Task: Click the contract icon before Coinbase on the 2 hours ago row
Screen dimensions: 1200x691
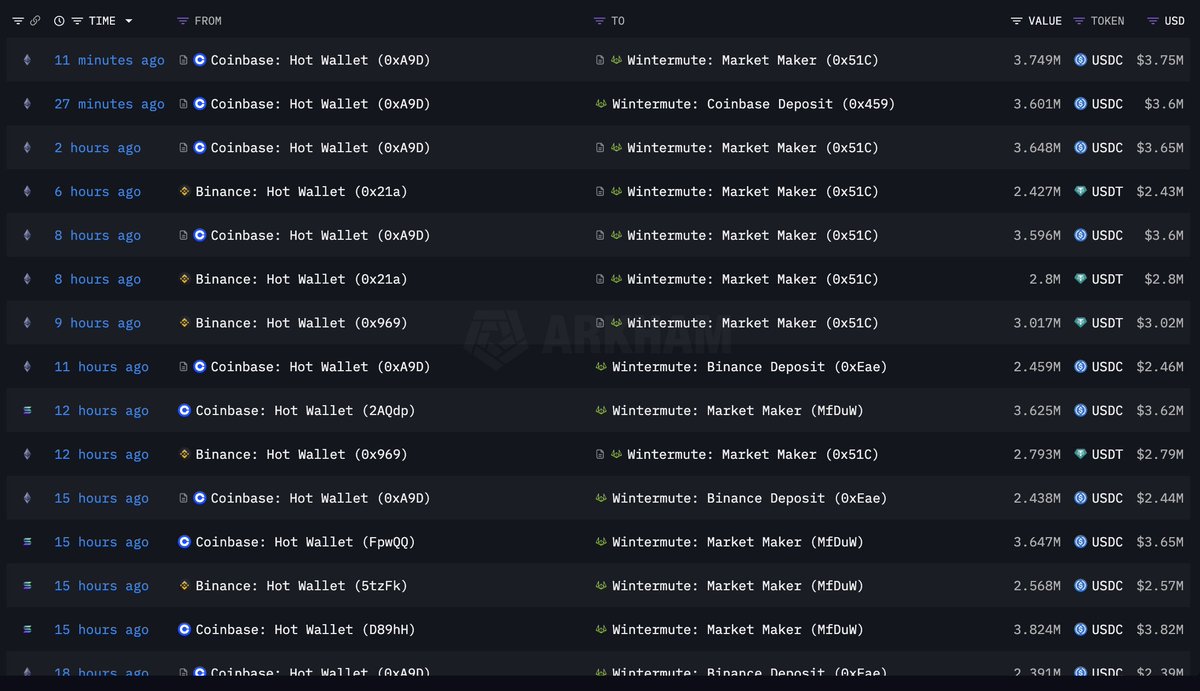Action: click(x=183, y=148)
